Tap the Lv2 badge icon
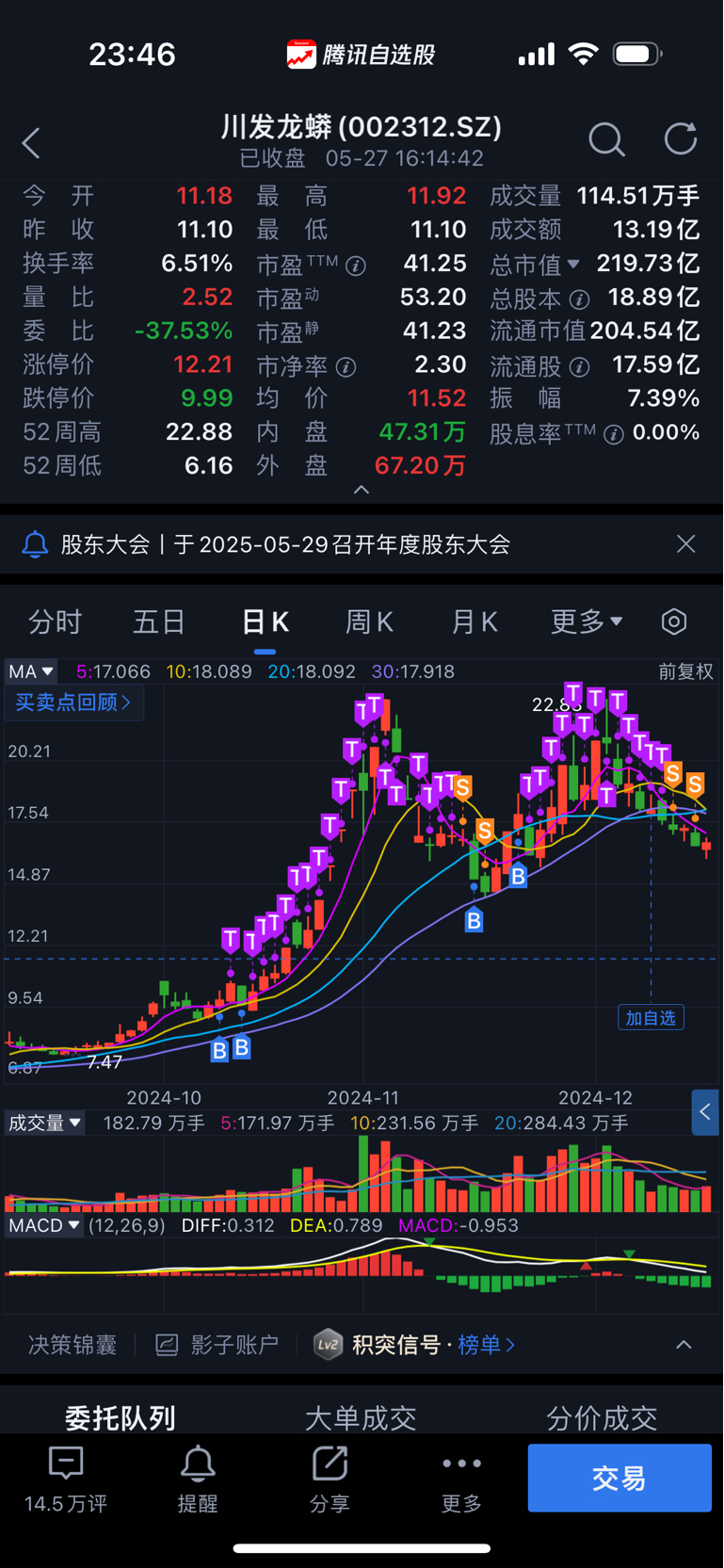Viewport: 724px width, 1568px height. point(328,1345)
